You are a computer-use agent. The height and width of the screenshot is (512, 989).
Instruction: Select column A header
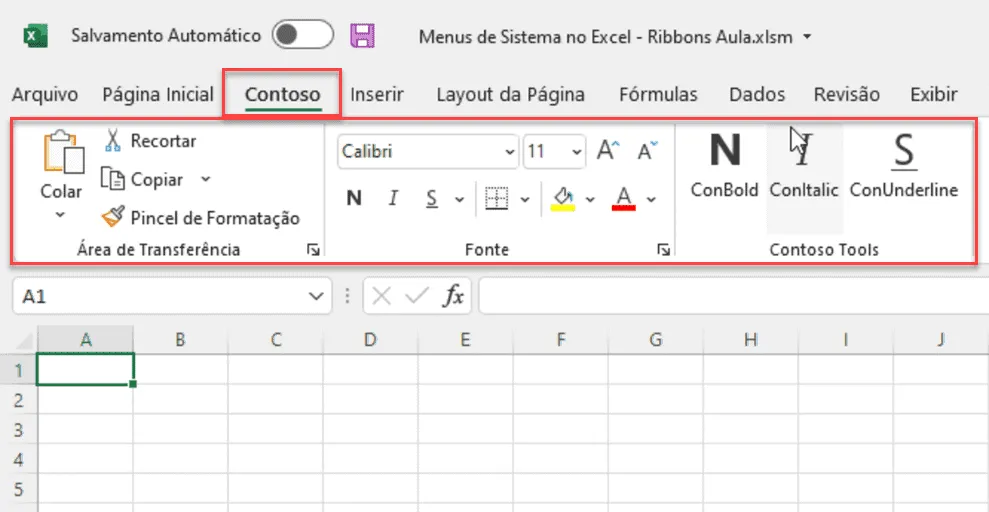(x=86, y=340)
